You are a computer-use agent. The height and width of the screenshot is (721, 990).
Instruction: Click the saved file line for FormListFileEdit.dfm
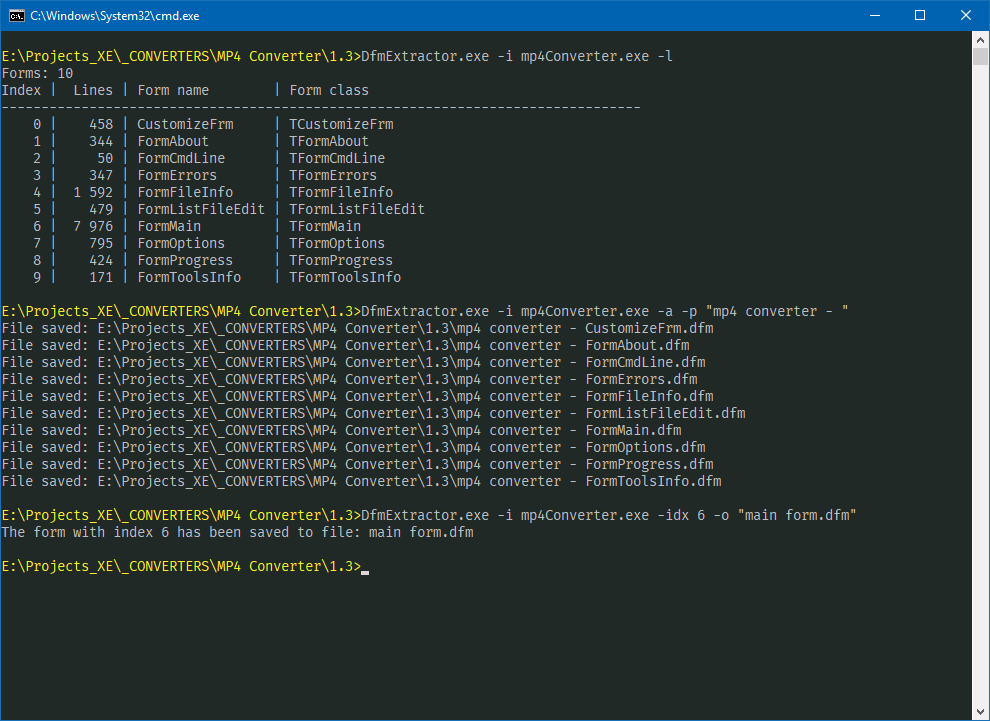click(374, 414)
